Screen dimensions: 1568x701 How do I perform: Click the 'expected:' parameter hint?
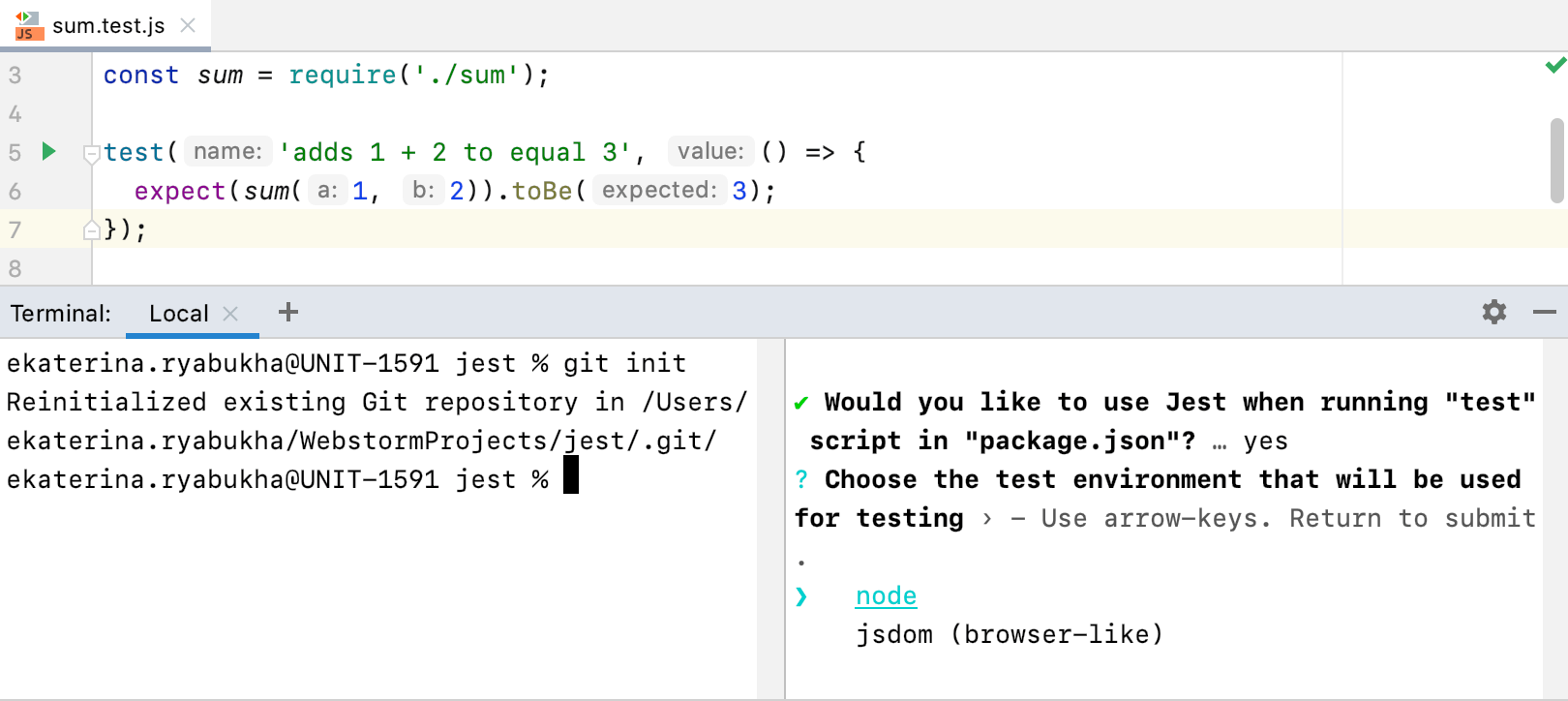(x=659, y=190)
